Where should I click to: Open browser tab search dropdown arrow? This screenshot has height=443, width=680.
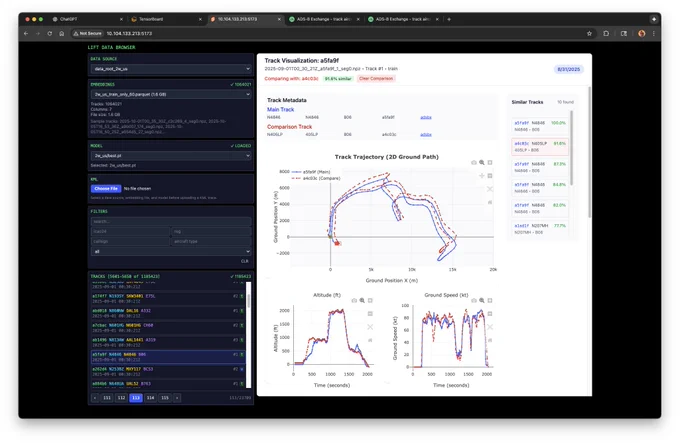click(654, 19)
